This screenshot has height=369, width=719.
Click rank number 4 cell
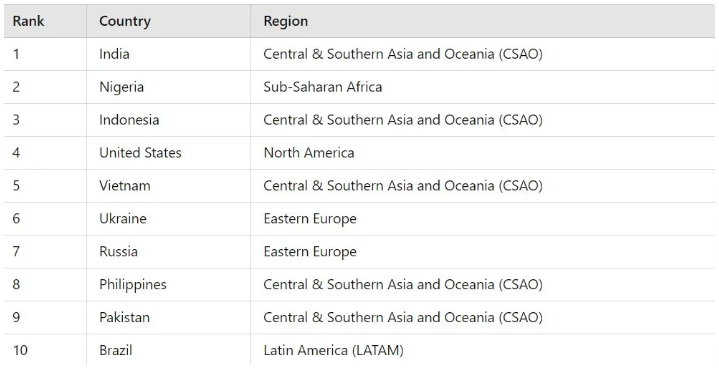pyautogui.click(x=45, y=153)
